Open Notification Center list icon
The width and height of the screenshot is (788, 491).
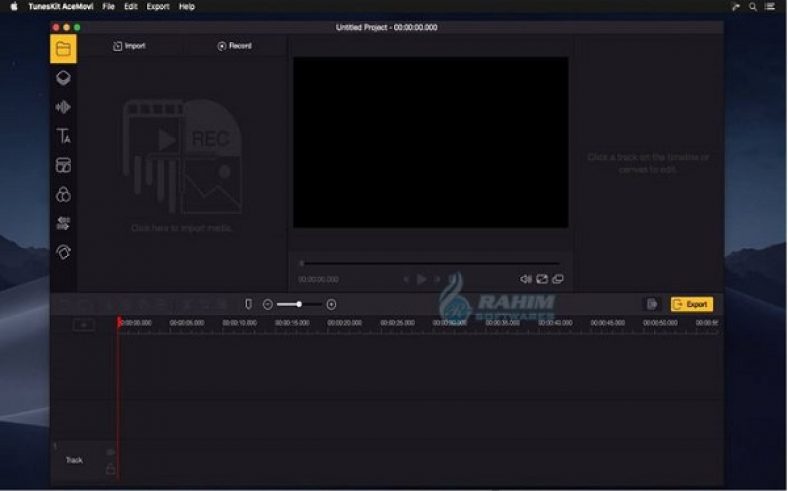[770, 7]
